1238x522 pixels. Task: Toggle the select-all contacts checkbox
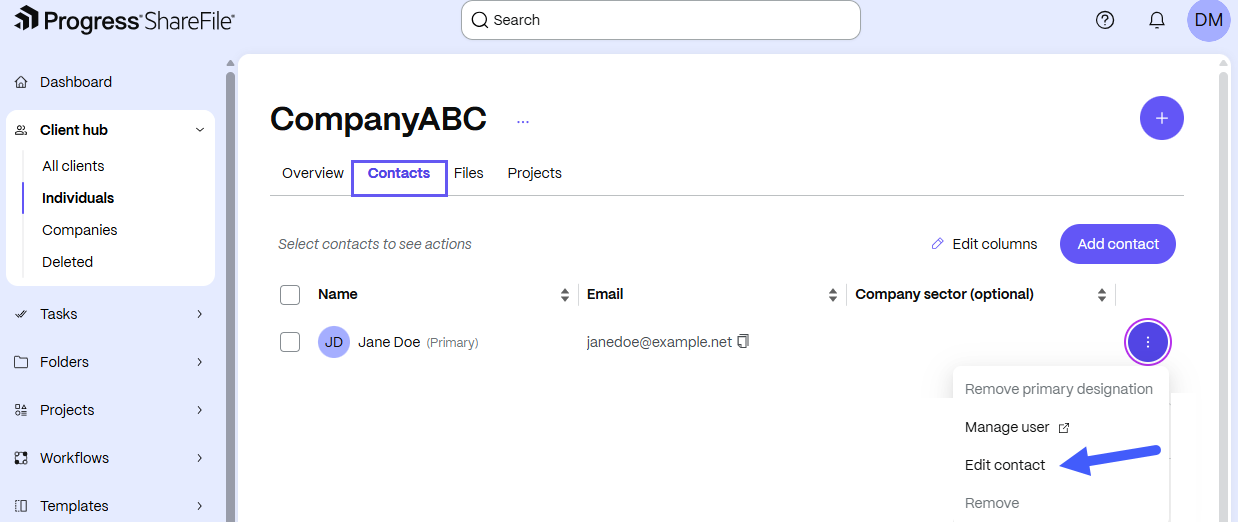pos(290,294)
